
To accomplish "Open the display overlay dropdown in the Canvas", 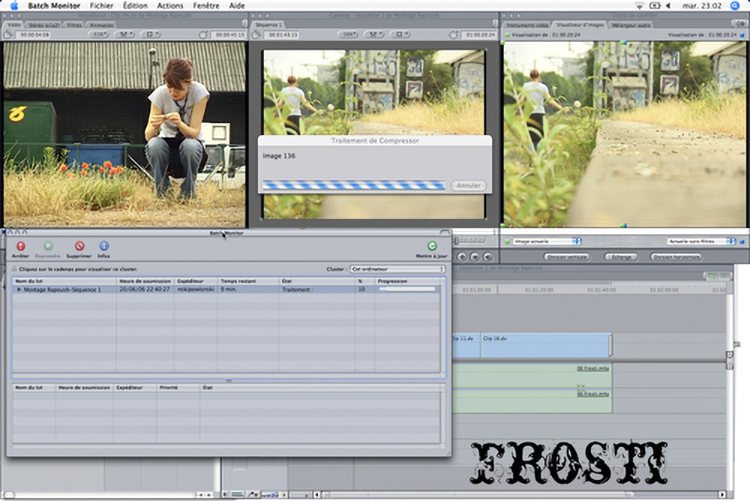I will coord(400,35).
